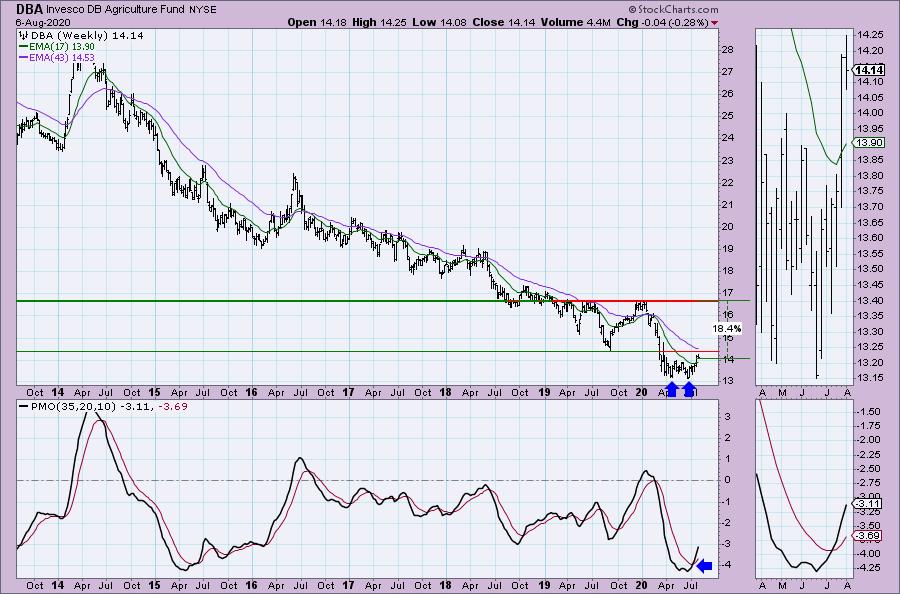Screen dimensions: 900x594
Task: Click the price bar glyph beside DBA (Weekly)
Action: click(24, 36)
